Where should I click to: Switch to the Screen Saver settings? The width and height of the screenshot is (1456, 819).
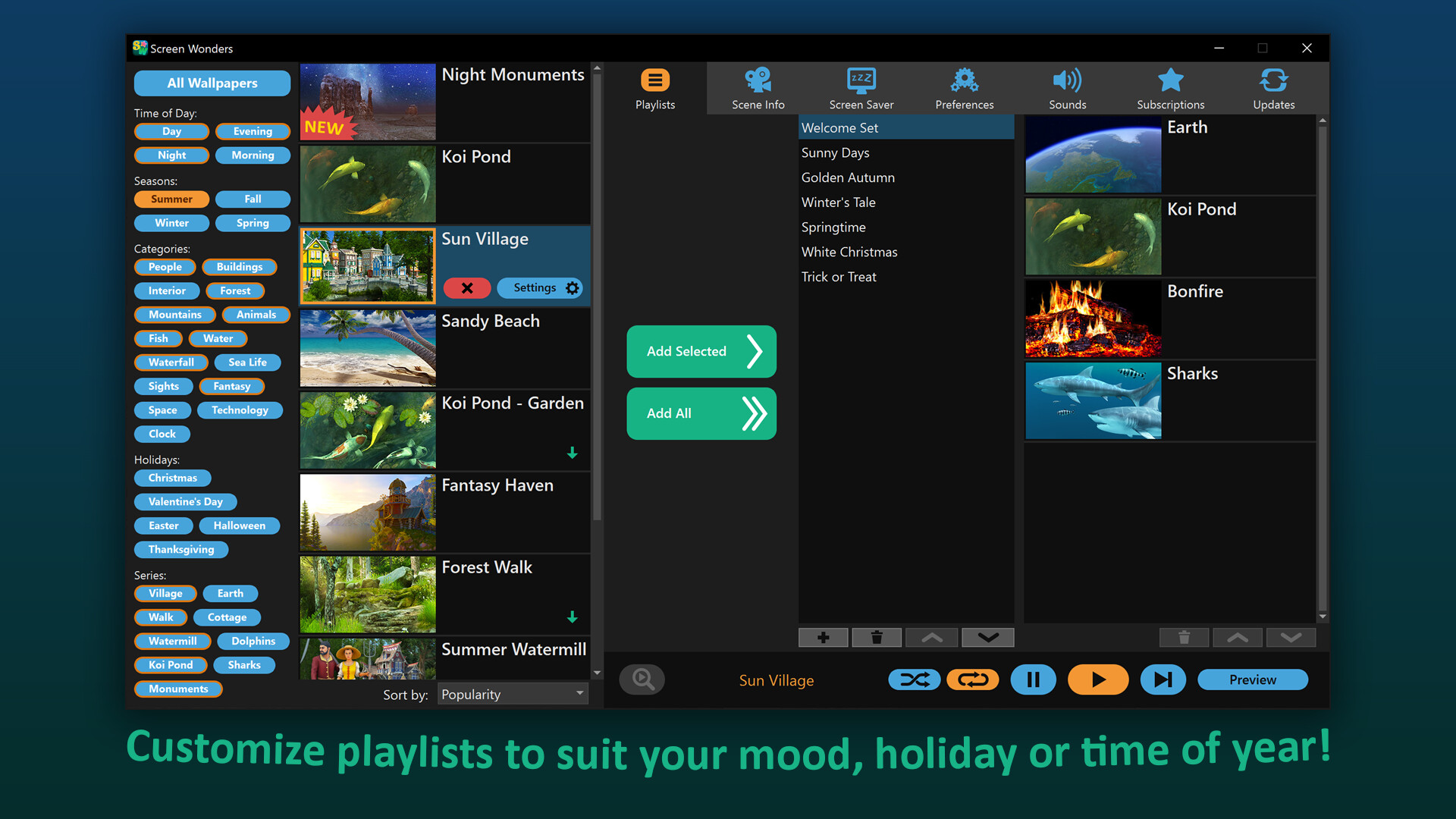pyautogui.click(x=861, y=87)
